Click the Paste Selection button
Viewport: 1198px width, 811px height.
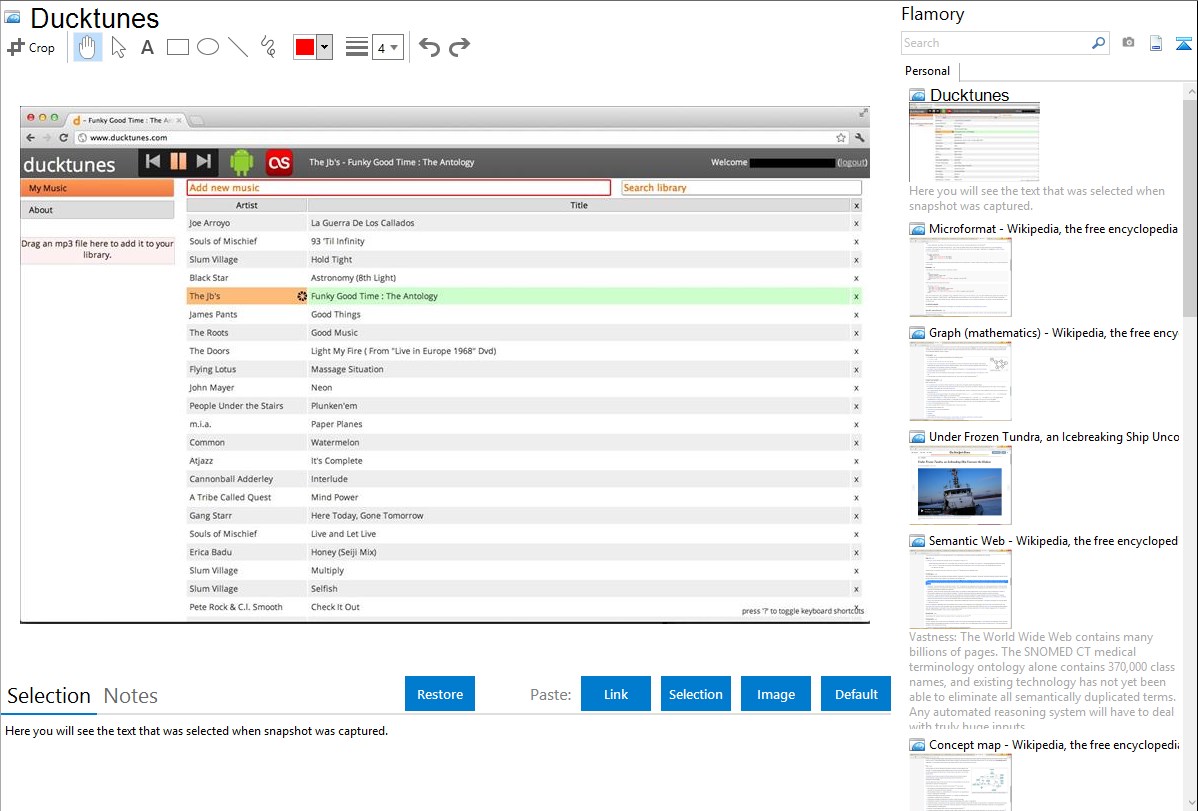pos(696,694)
